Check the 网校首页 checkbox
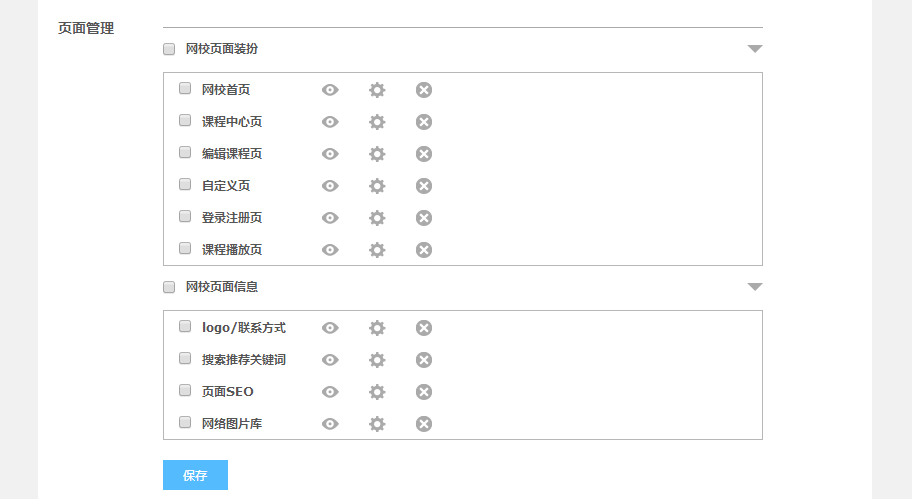 coord(185,88)
